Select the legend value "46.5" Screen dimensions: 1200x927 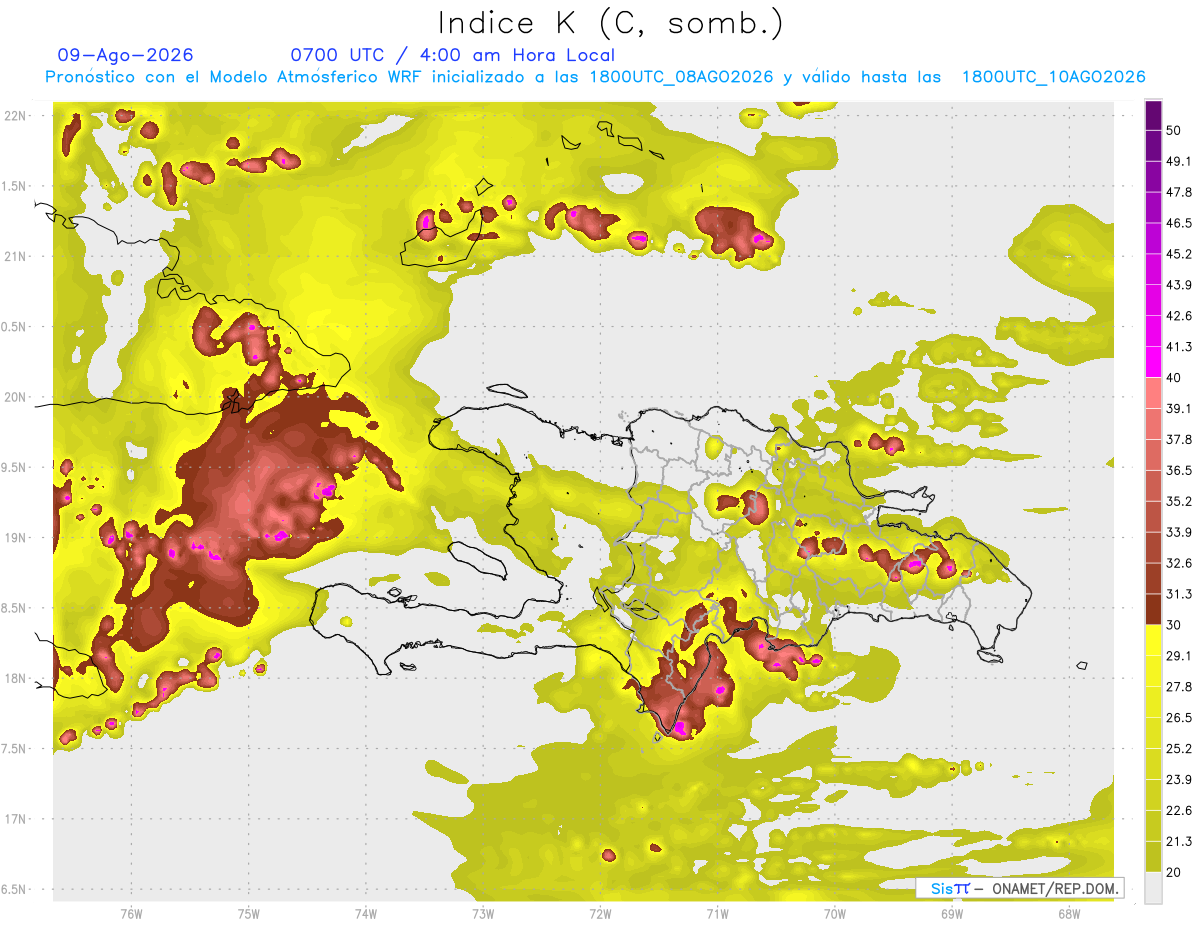1179,223
